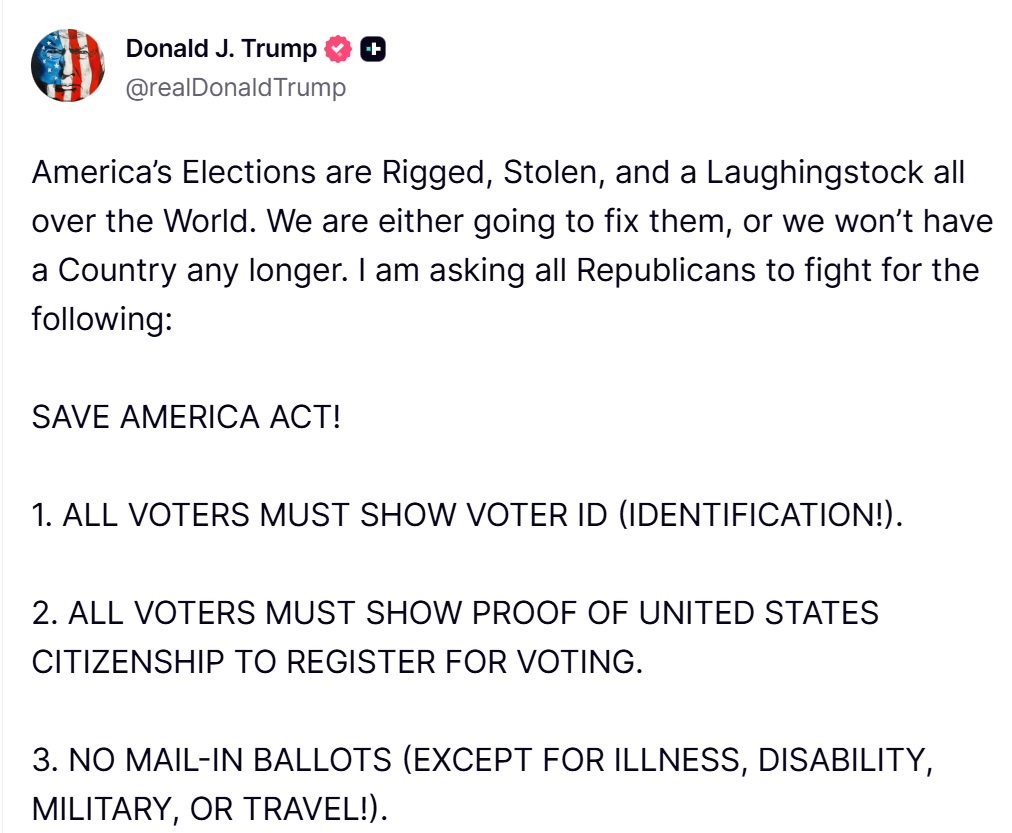Click the black plus badge icon
Screen dimensions: 1012x833
click(373, 48)
